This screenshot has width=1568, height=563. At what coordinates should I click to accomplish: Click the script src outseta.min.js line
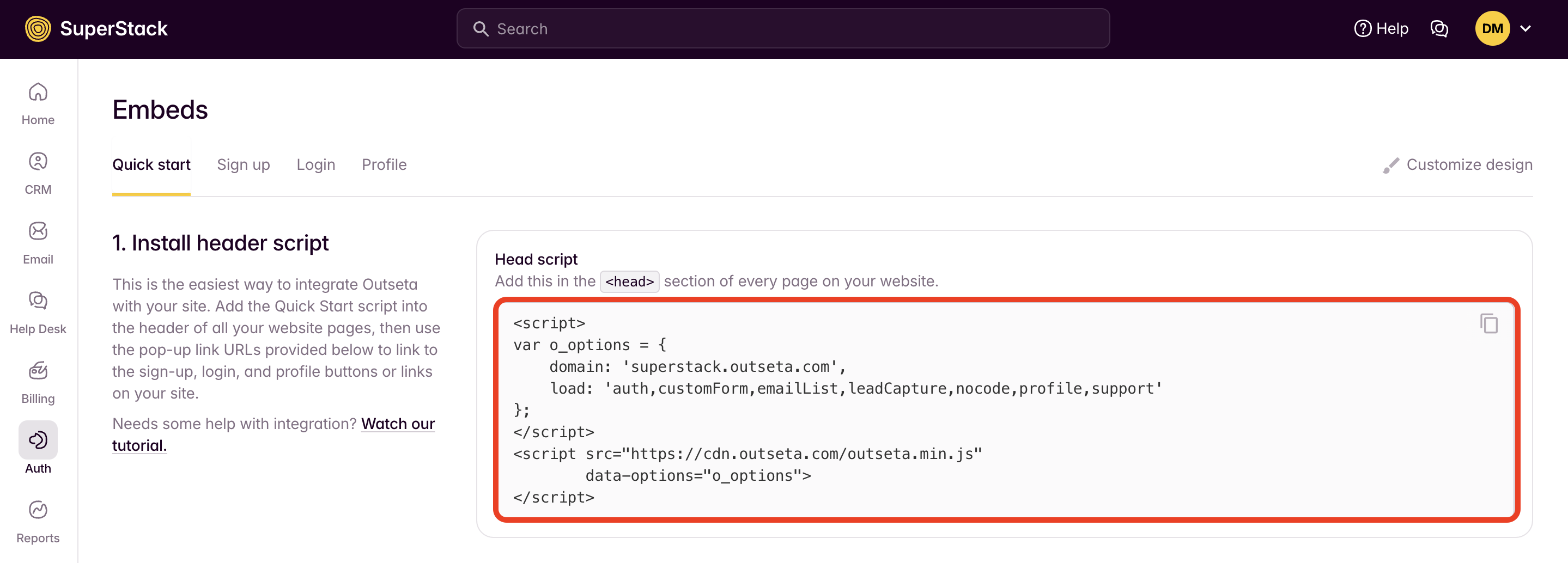point(747,454)
